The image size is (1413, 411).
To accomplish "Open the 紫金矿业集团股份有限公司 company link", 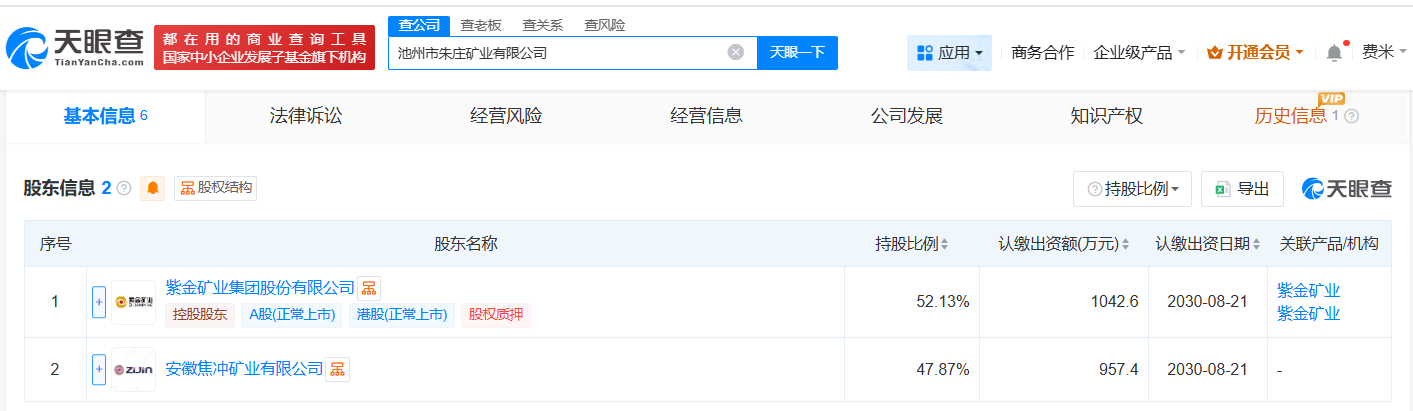I will pos(260,288).
